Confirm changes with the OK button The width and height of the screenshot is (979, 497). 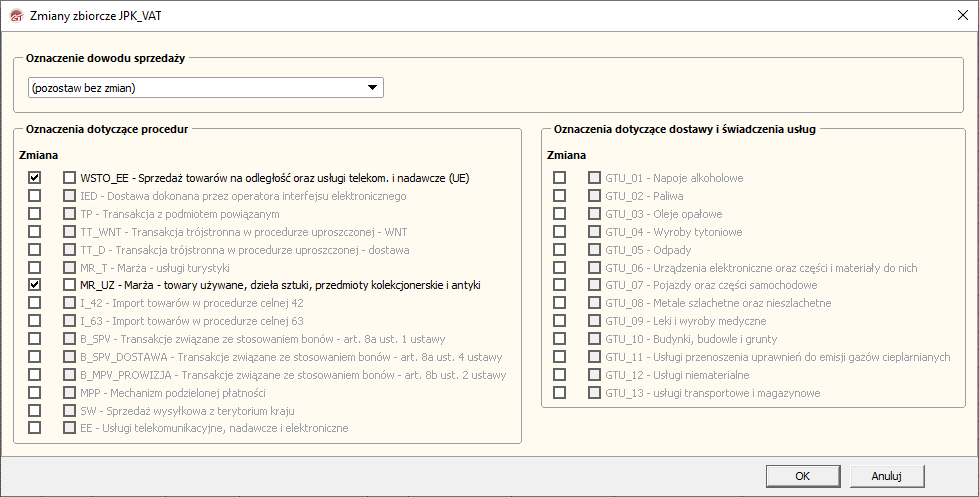click(802, 476)
